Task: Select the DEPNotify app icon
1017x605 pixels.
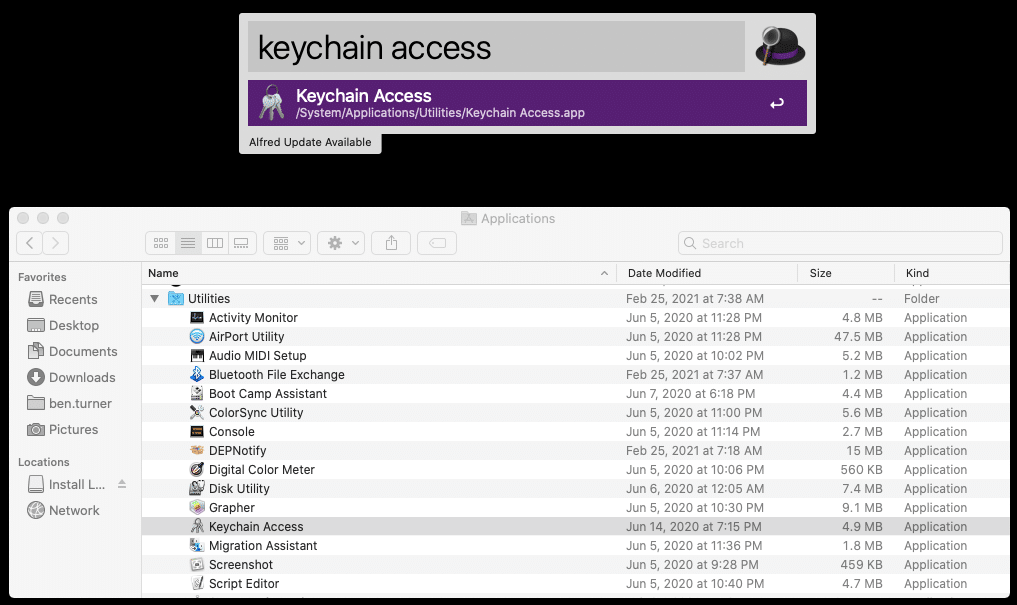Action: [x=197, y=450]
